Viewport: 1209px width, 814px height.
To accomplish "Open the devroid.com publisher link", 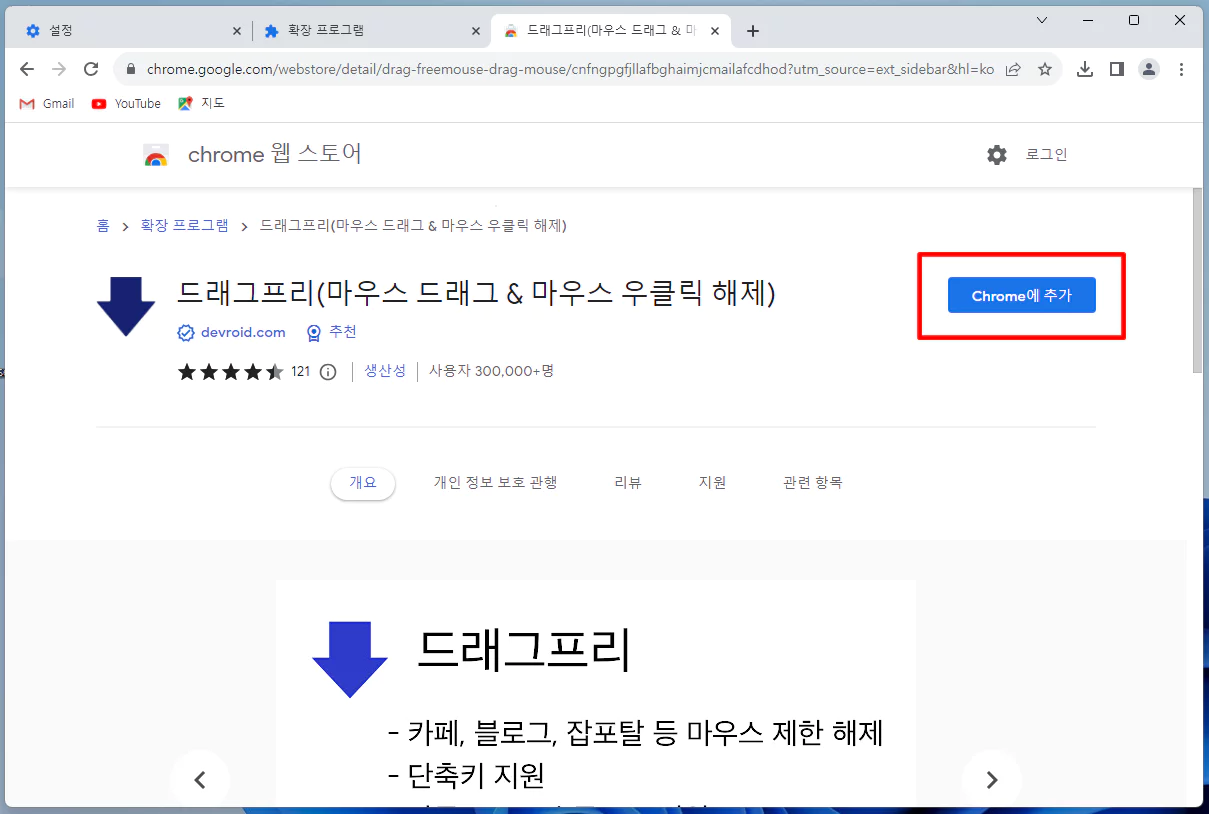I will click(242, 333).
